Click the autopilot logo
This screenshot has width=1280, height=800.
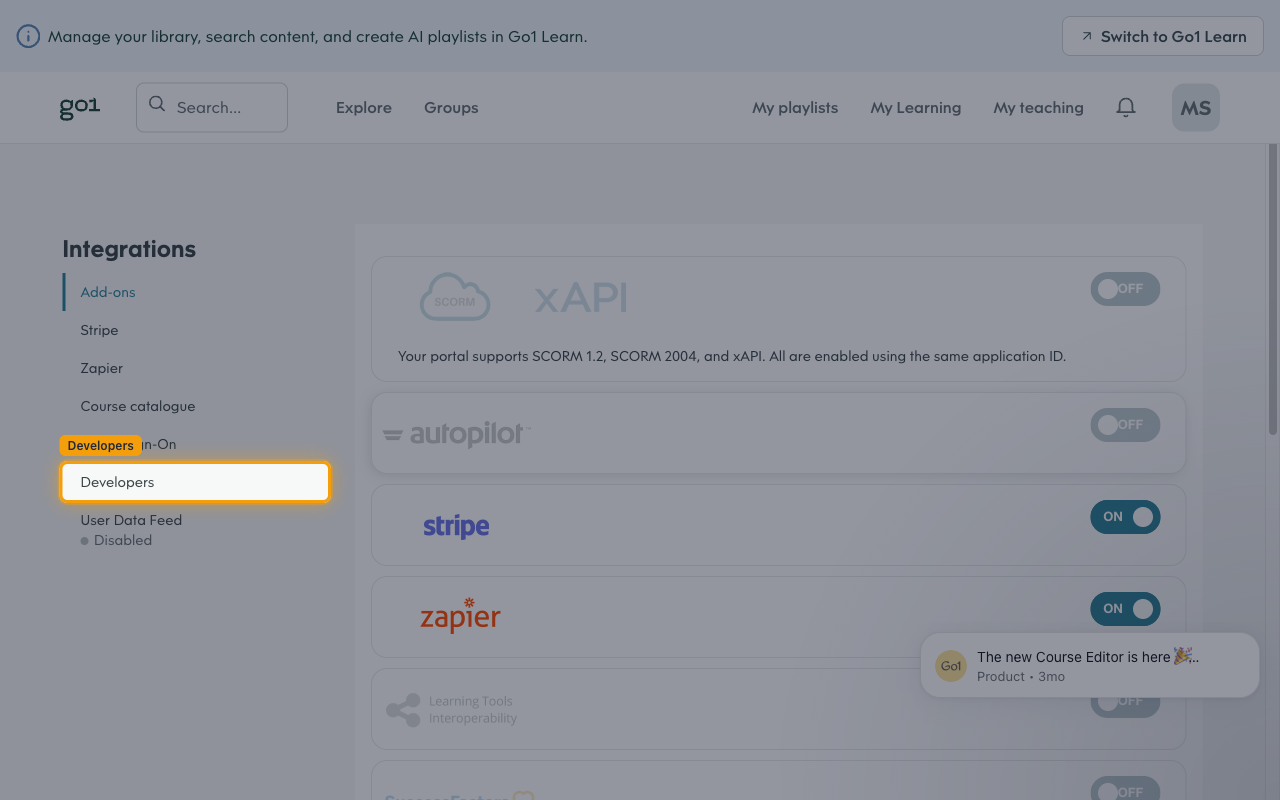coord(456,434)
